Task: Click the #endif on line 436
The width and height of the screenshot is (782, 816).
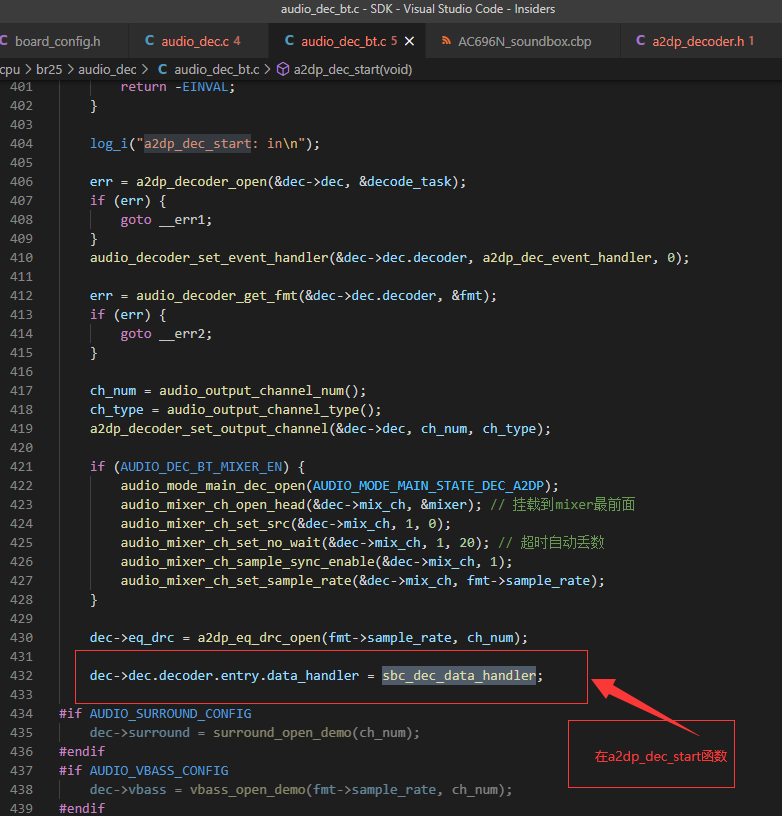Action: 82,751
